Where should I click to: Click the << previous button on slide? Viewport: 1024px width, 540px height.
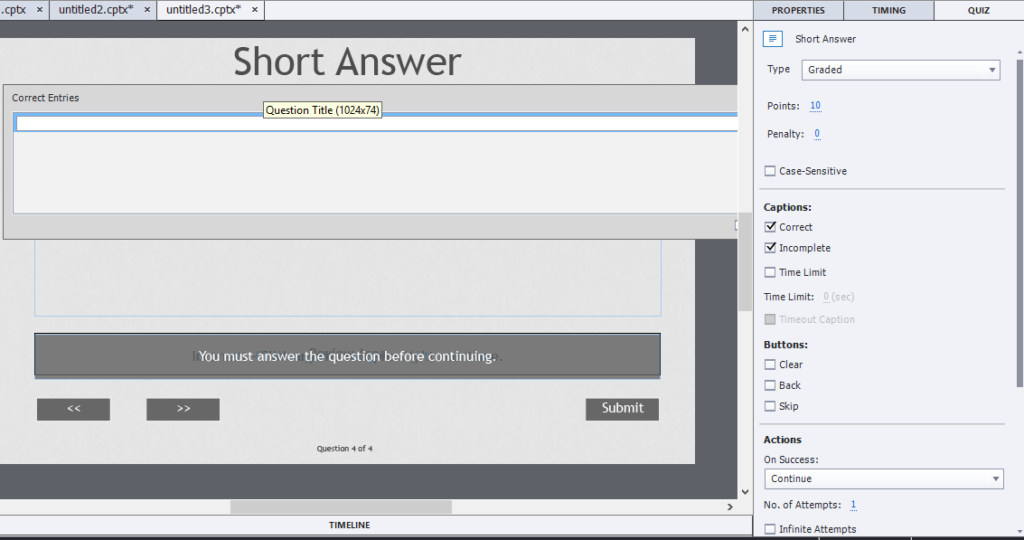click(x=73, y=409)
